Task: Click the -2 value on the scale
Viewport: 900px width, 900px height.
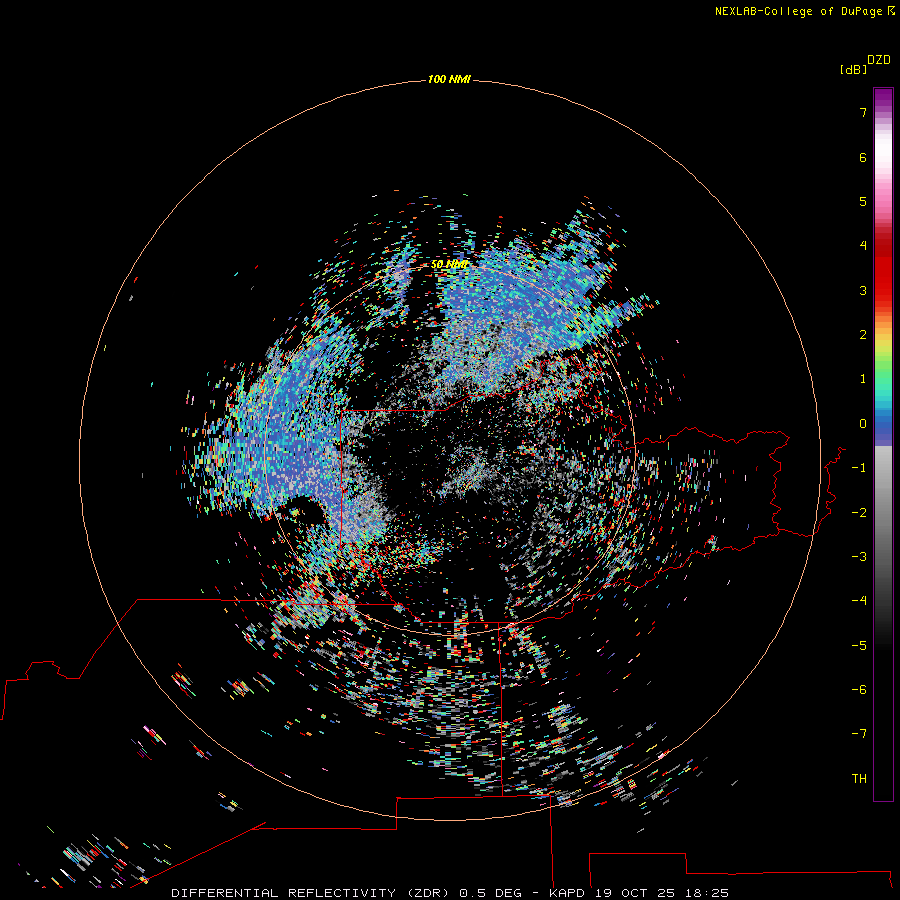Action: [859, 513]
